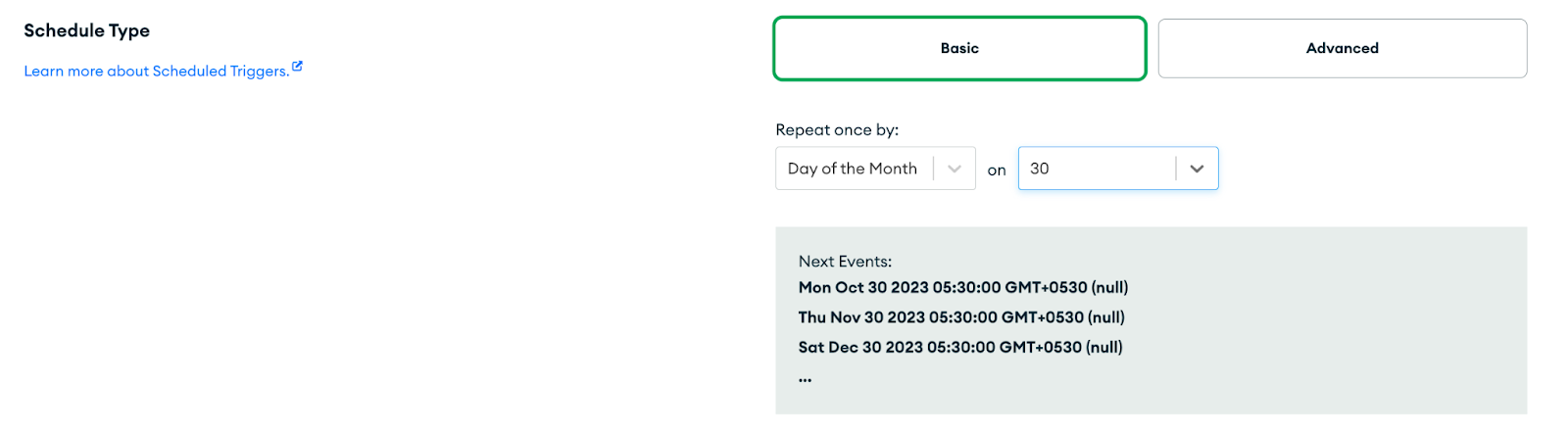Click the Repeat once by label

[x=837, y=129]
